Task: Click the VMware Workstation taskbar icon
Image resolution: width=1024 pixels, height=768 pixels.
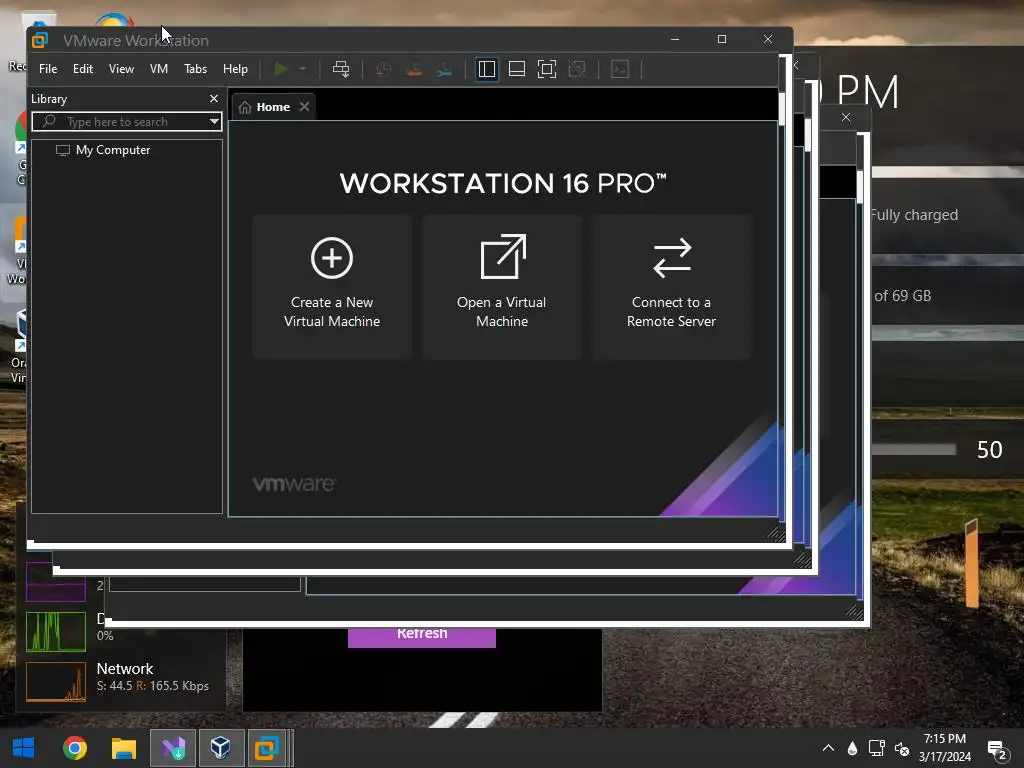Action: (267, 748)
